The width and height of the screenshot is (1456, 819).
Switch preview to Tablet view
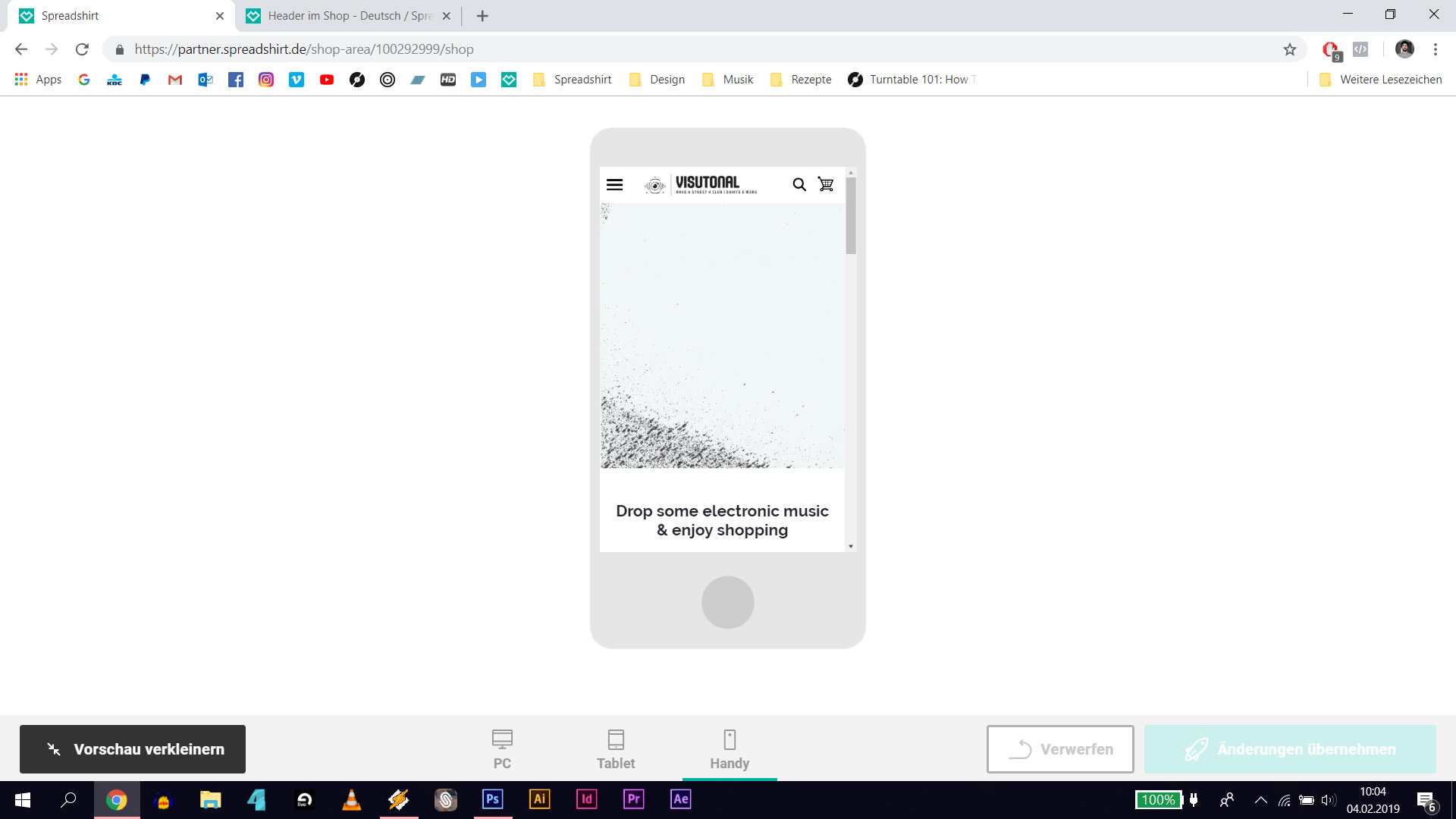(x=615, y=748)
